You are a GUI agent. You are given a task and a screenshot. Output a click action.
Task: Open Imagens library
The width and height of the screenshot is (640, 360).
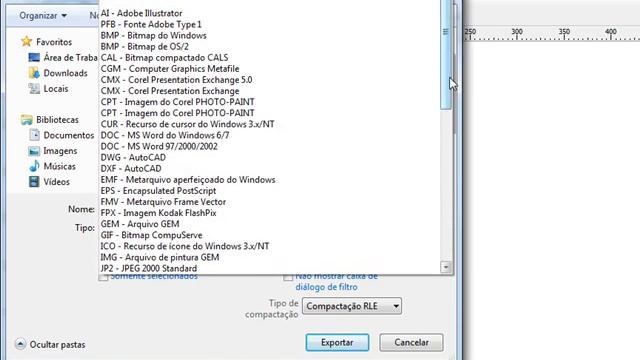[53, 151]
